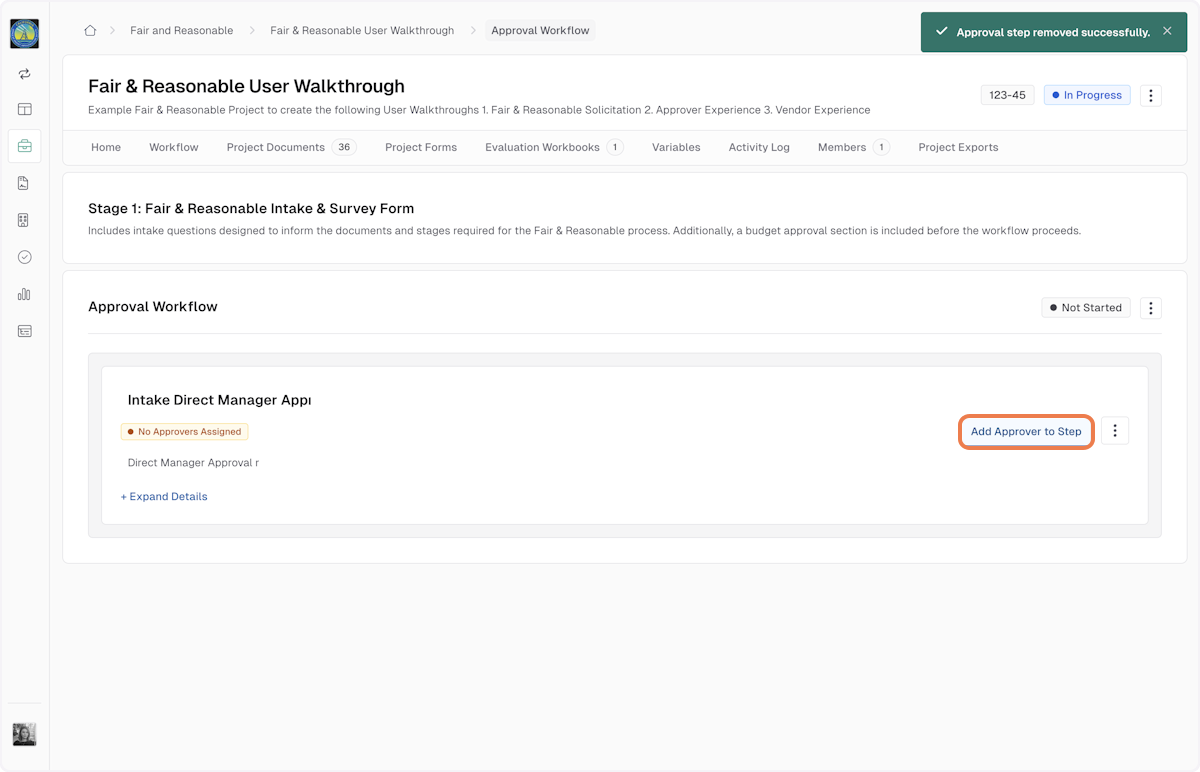Open the Project Forms tab

(x=421, y=147)
